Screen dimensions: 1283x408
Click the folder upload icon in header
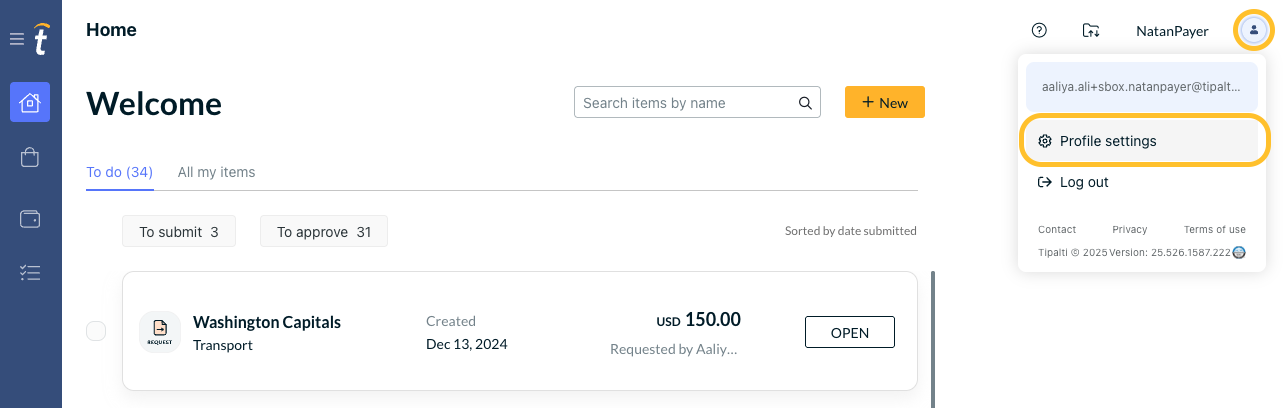(1091, 31)
